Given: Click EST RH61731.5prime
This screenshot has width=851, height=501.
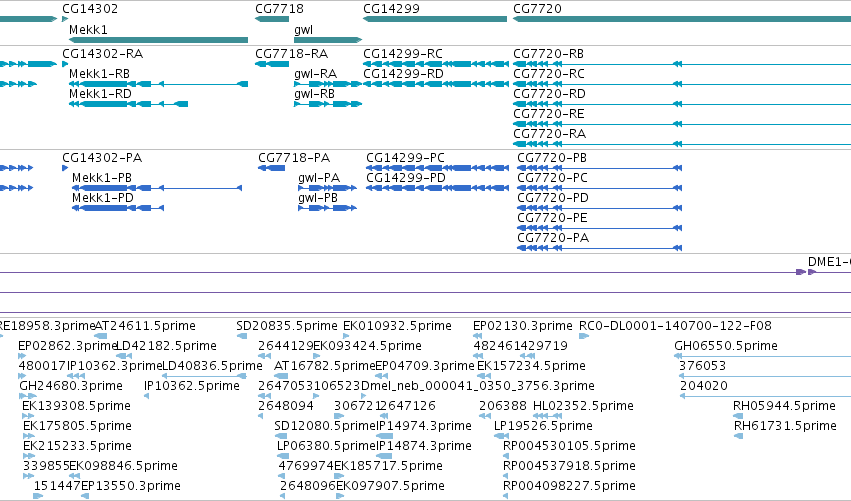Looking at the screenshot, I should [x=785, y=427].
